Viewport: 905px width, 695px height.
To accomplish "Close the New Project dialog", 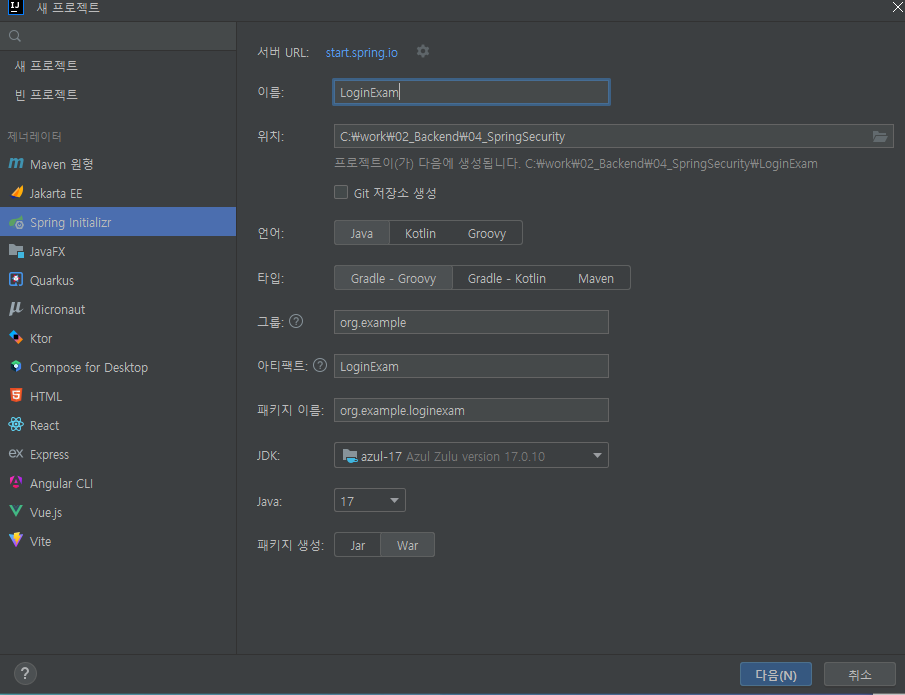I will click(x=898, y=7).
